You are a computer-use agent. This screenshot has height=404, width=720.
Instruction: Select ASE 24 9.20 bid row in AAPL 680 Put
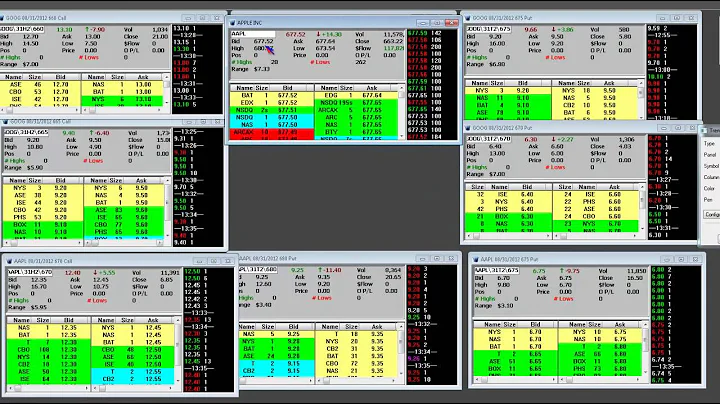pyautogui.click(x=276, y=356)
